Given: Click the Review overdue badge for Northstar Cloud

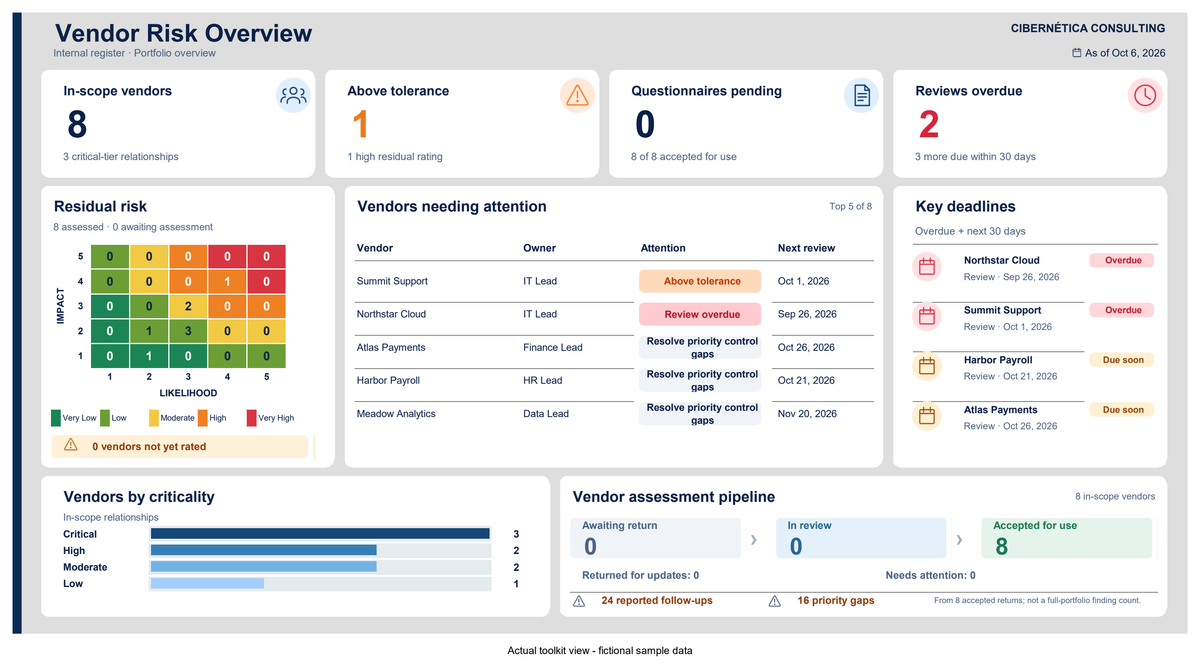Looking at the screenshot, I should point(700,314).
